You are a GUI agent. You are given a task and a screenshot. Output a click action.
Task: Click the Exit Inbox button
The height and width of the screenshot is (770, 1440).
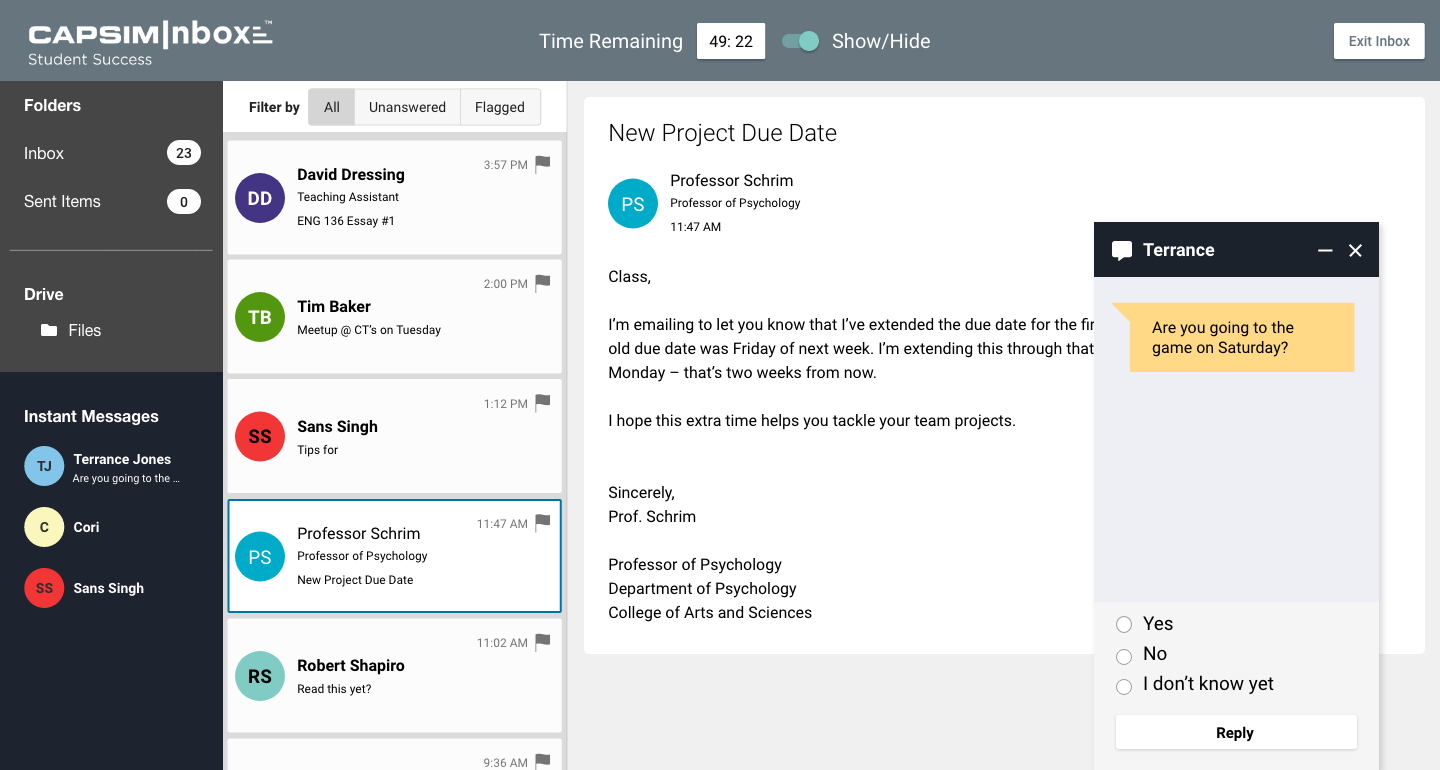(x=1379, y=41)
